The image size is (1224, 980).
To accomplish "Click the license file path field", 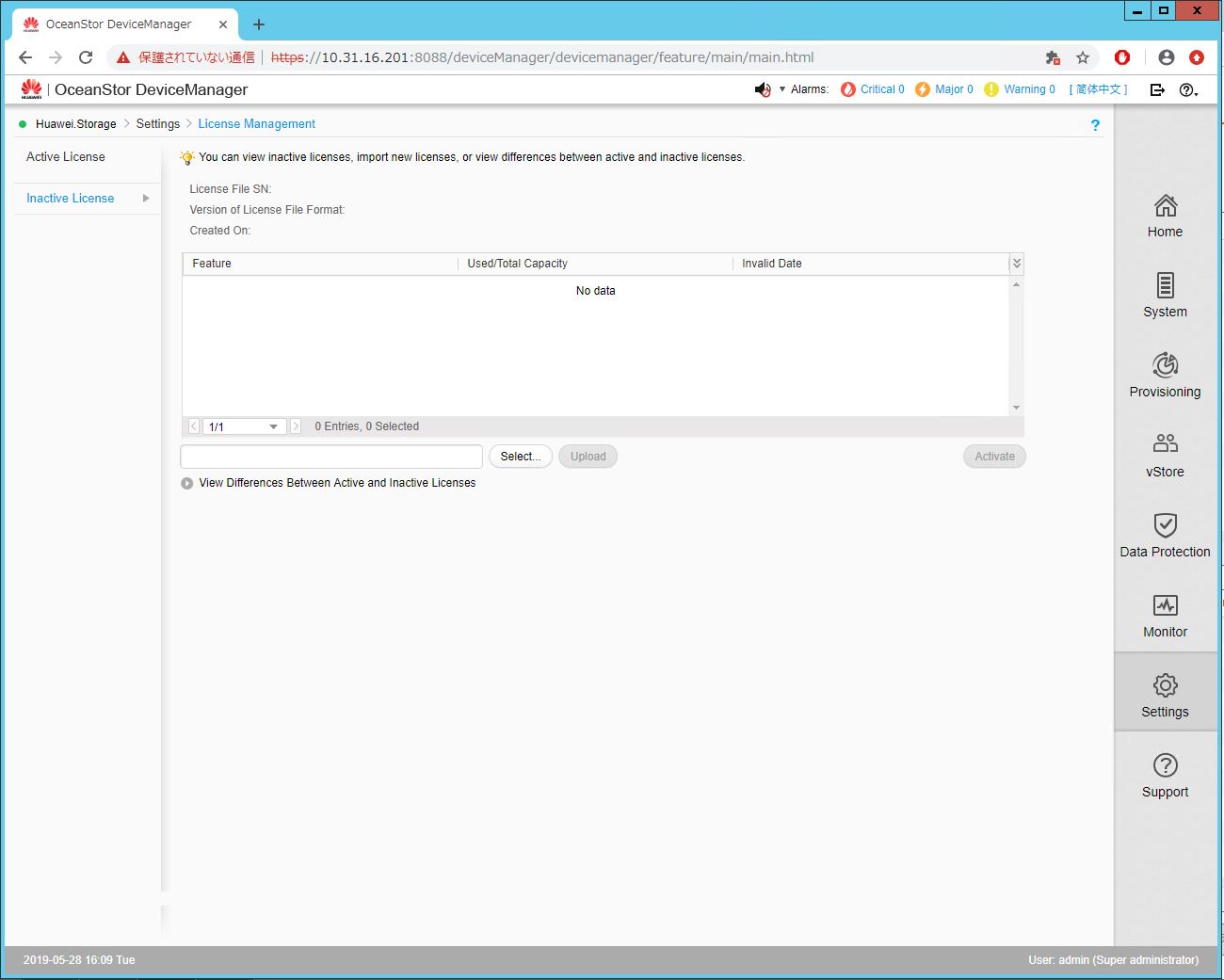I will [331, 457].
